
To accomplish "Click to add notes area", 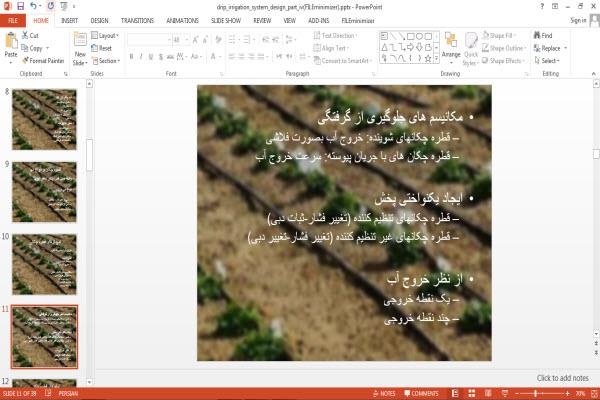I will pyautogui.click(x=562, y=378).
